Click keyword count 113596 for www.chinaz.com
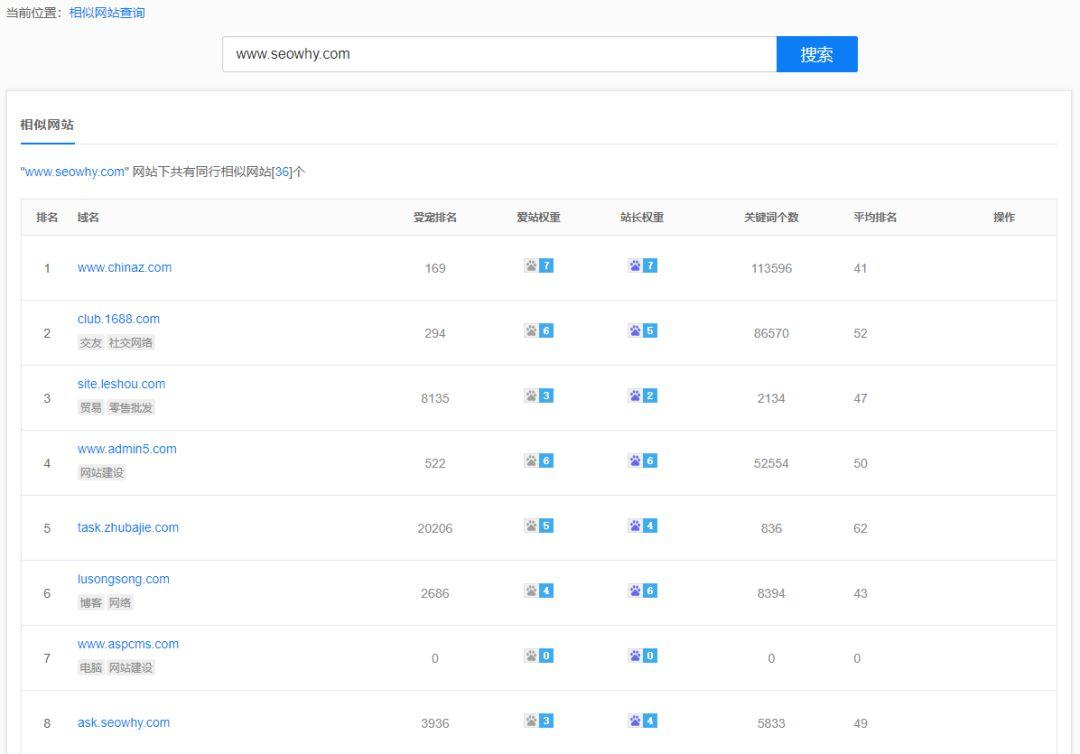The image size is (1080, 754). tap(771, 269)
